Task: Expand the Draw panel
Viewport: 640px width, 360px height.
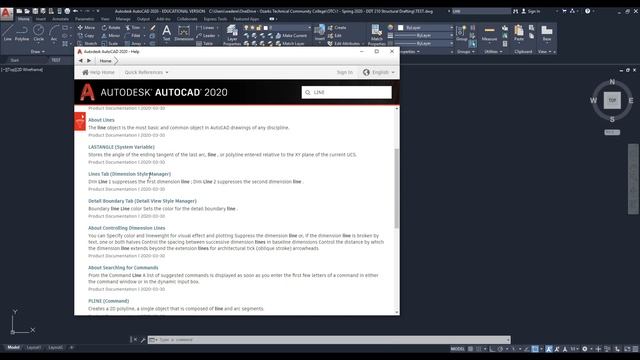Action: coord(38,52)
